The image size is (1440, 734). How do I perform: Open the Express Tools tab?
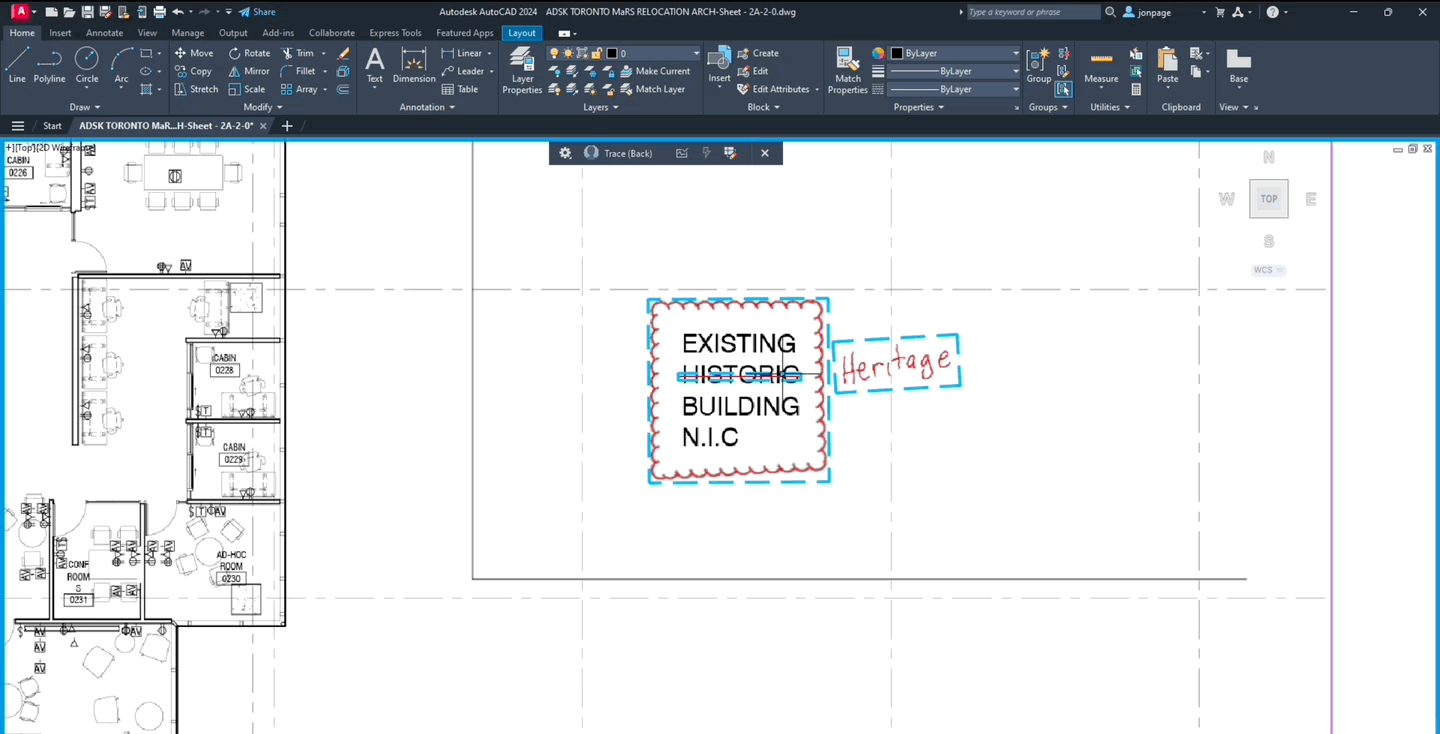coord(395,32)
